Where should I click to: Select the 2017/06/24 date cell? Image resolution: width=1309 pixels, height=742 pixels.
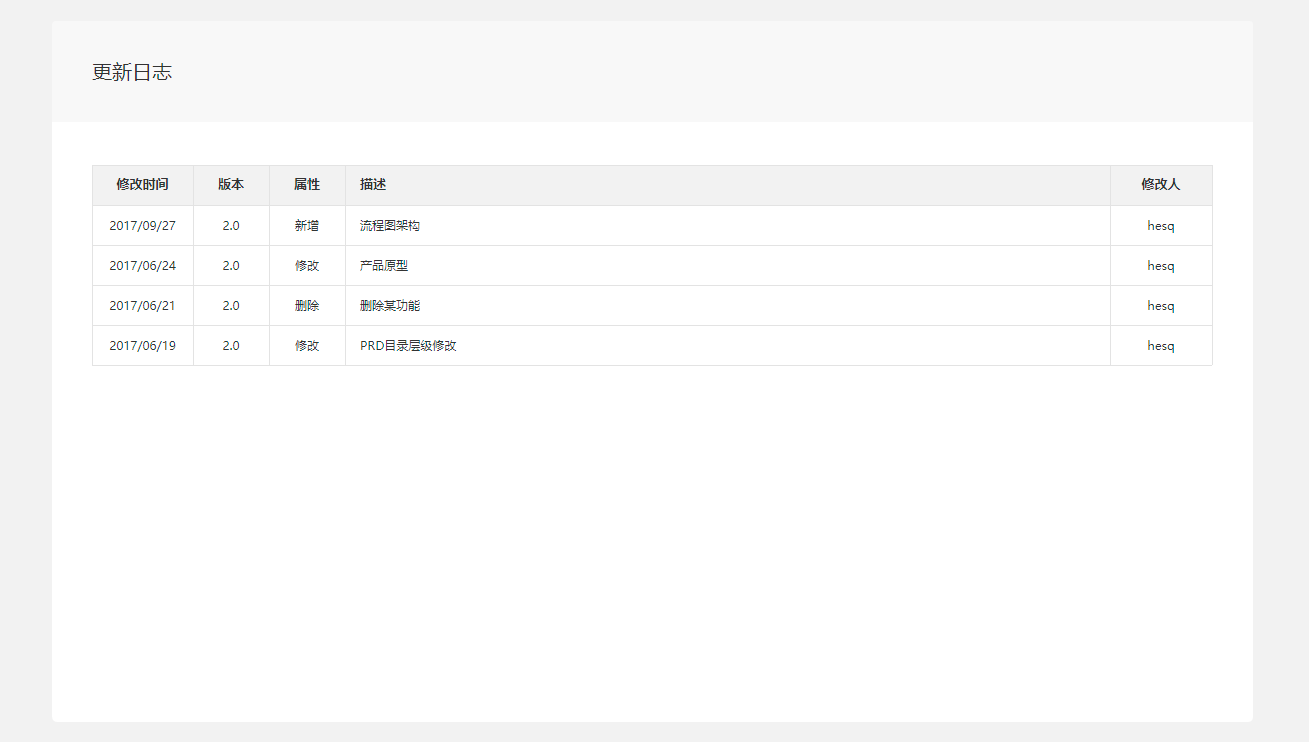click(142, 266)
